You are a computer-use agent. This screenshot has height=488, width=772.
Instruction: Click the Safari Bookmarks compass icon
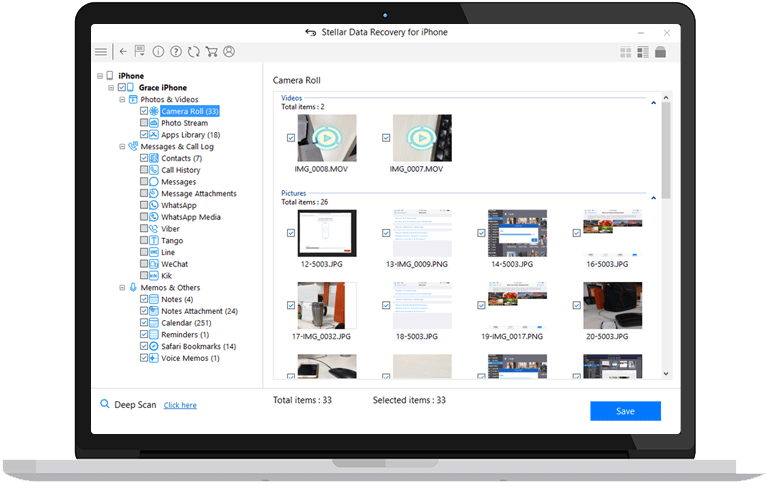pyautogui.click(x=154, y=347)
